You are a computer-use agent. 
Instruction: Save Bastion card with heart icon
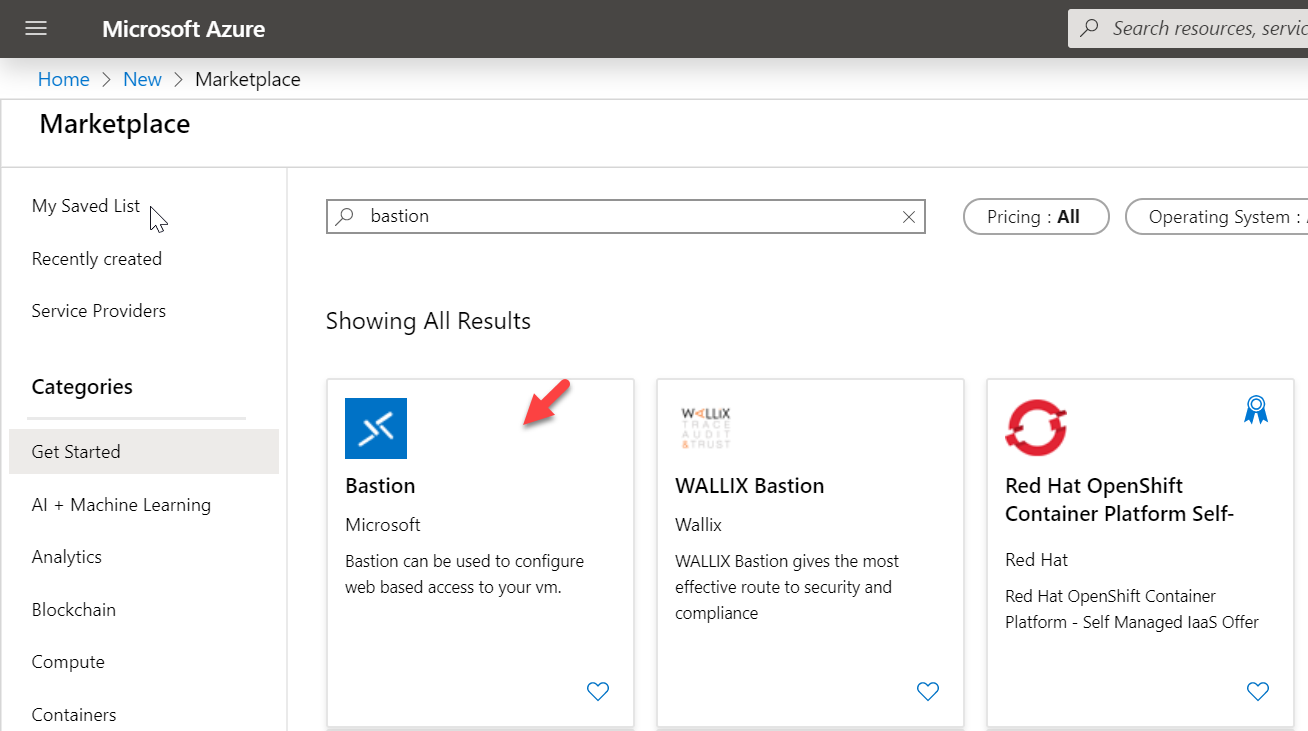coord(598,691)
